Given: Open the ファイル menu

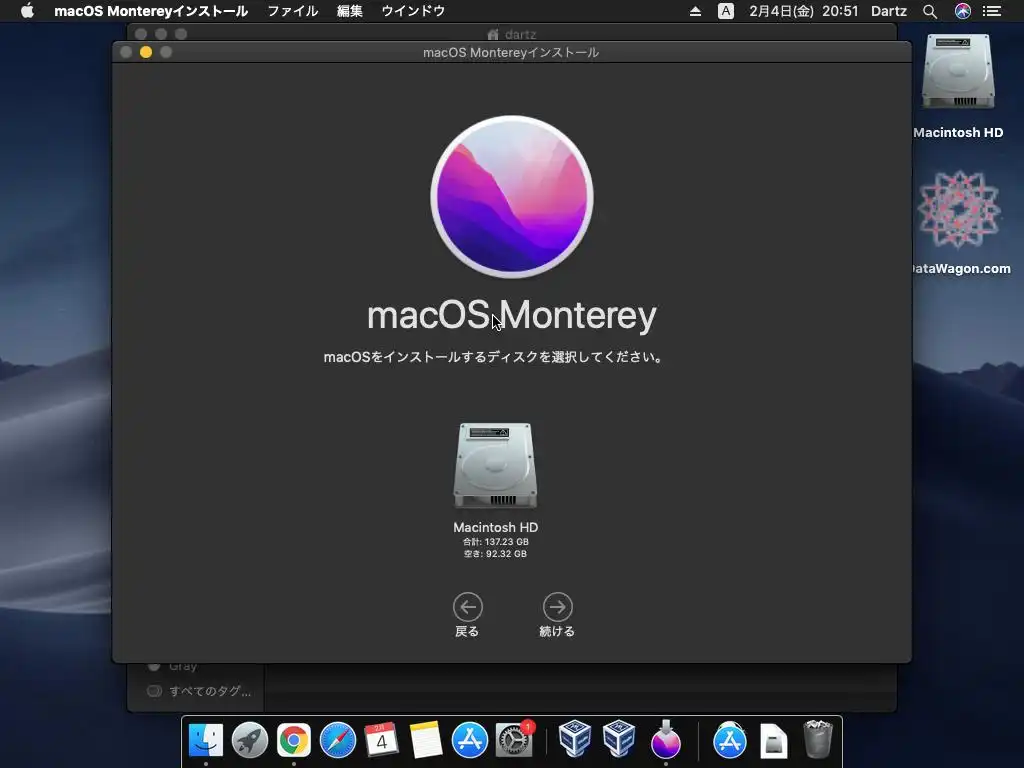Looking at the screenshot, I should click(293, 11).
